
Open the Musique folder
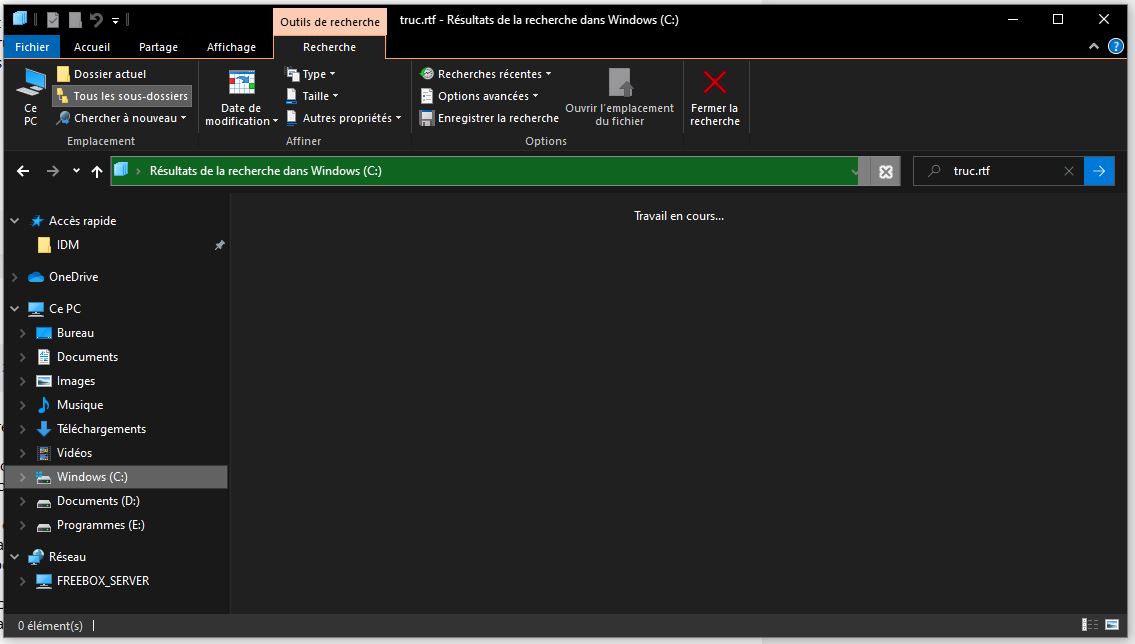pyautogui.click(x=80, y=404)
